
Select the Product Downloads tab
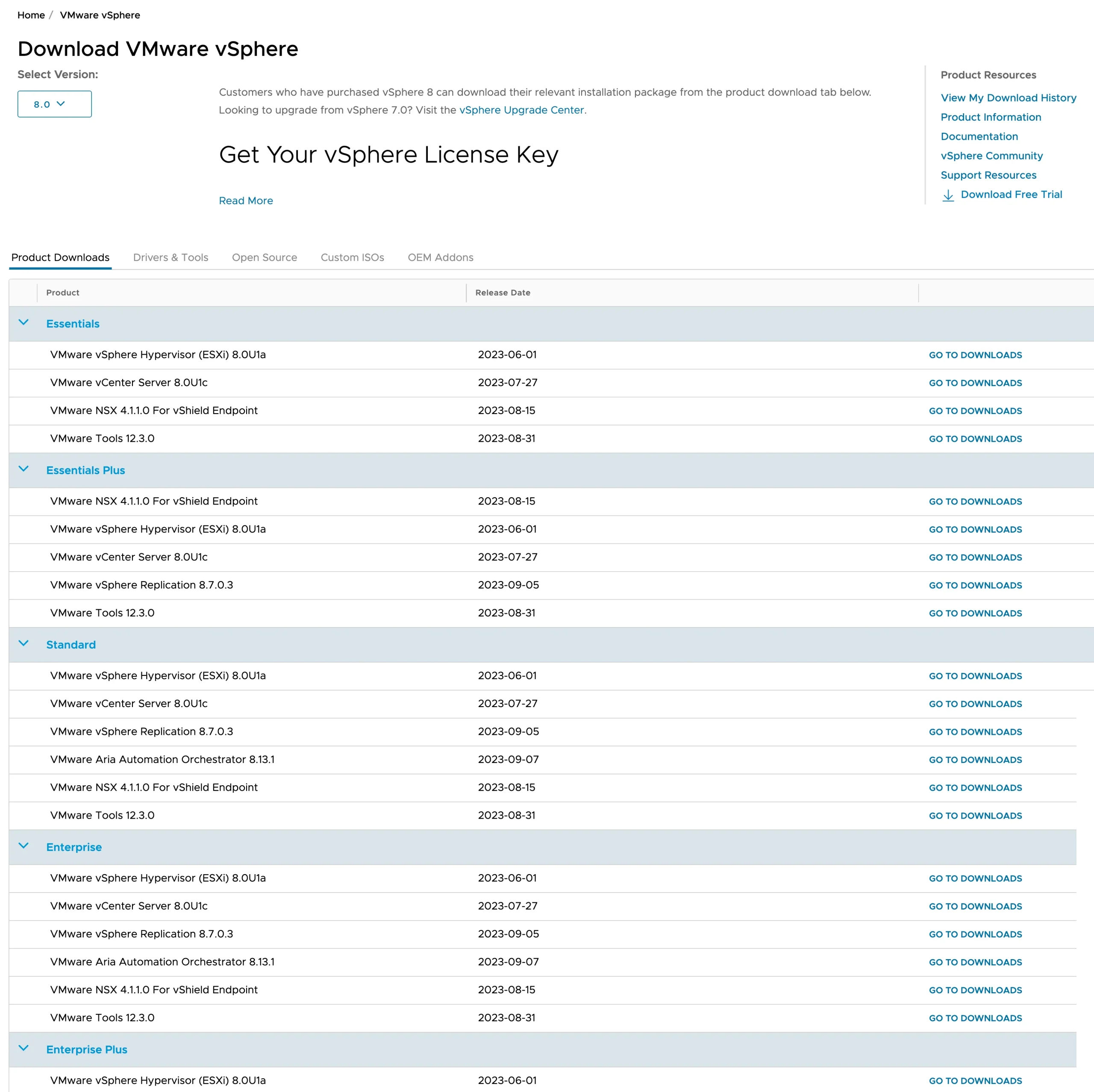(60, 258)
